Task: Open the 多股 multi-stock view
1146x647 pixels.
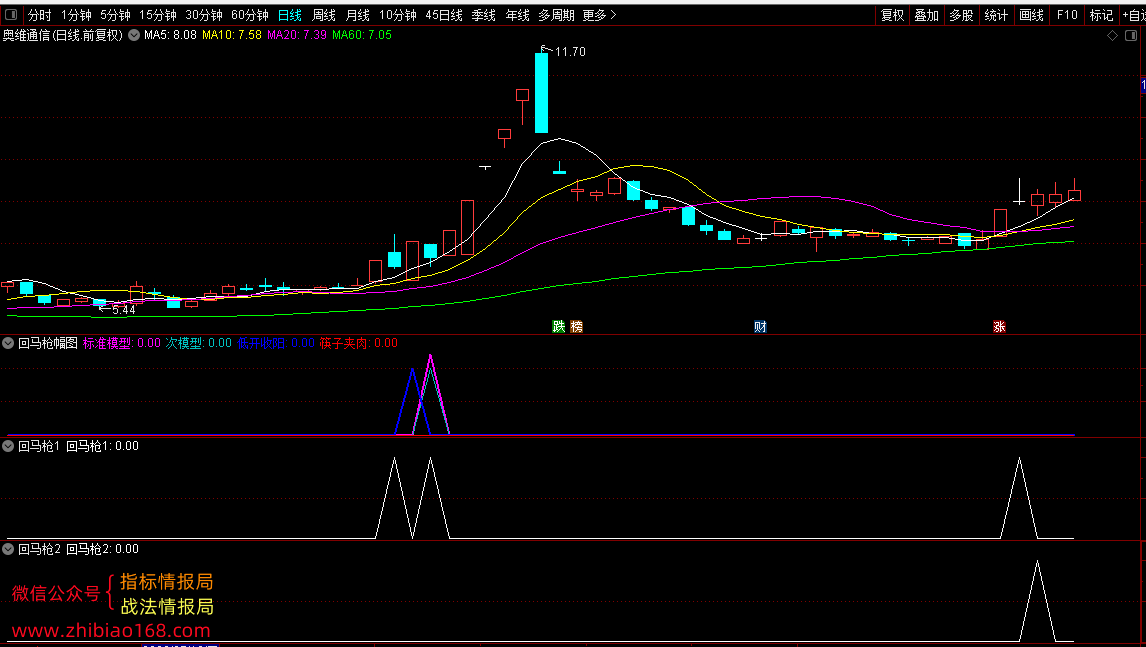Action: coord(961,15)
